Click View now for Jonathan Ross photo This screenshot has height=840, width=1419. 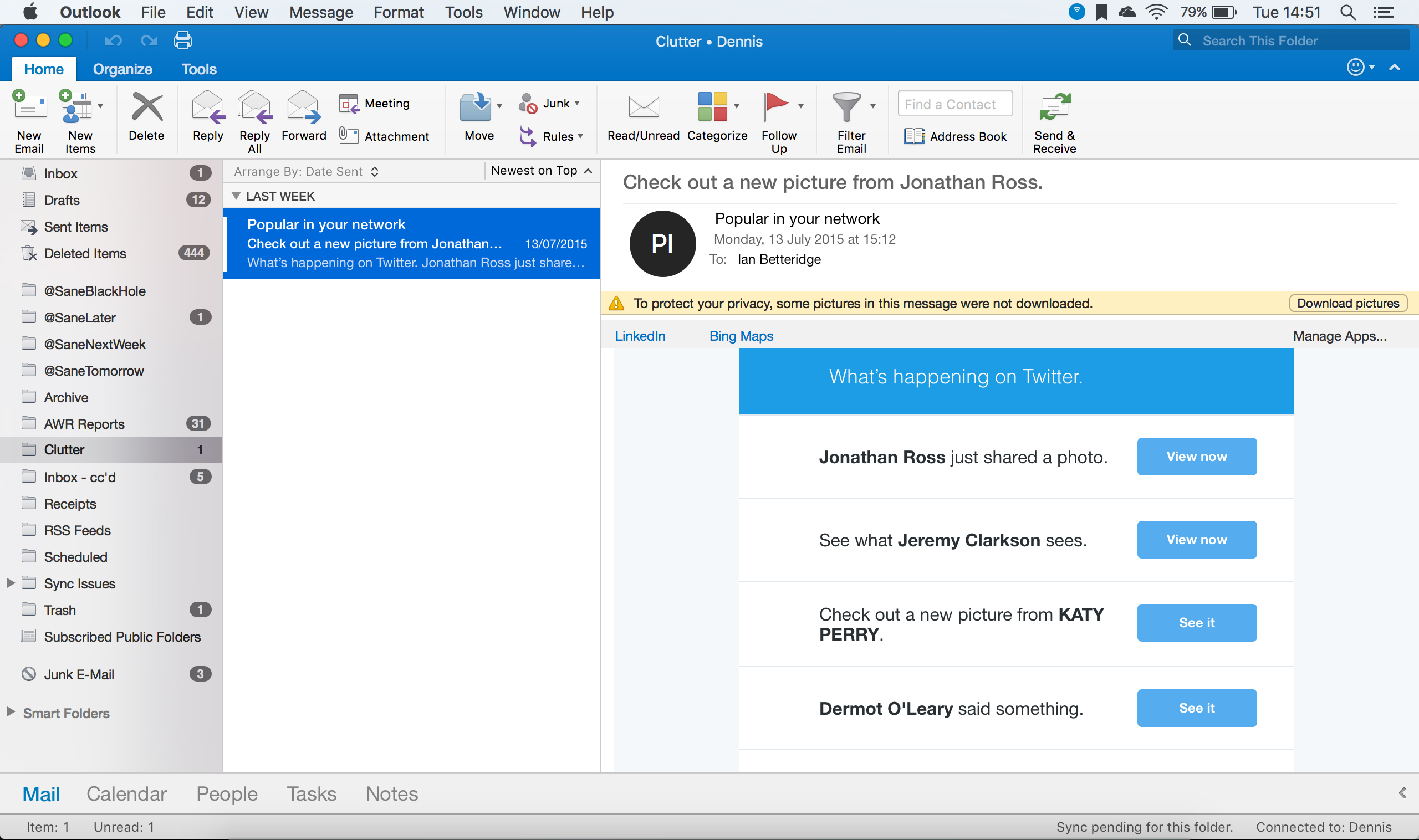click(x=1196, y=456)
